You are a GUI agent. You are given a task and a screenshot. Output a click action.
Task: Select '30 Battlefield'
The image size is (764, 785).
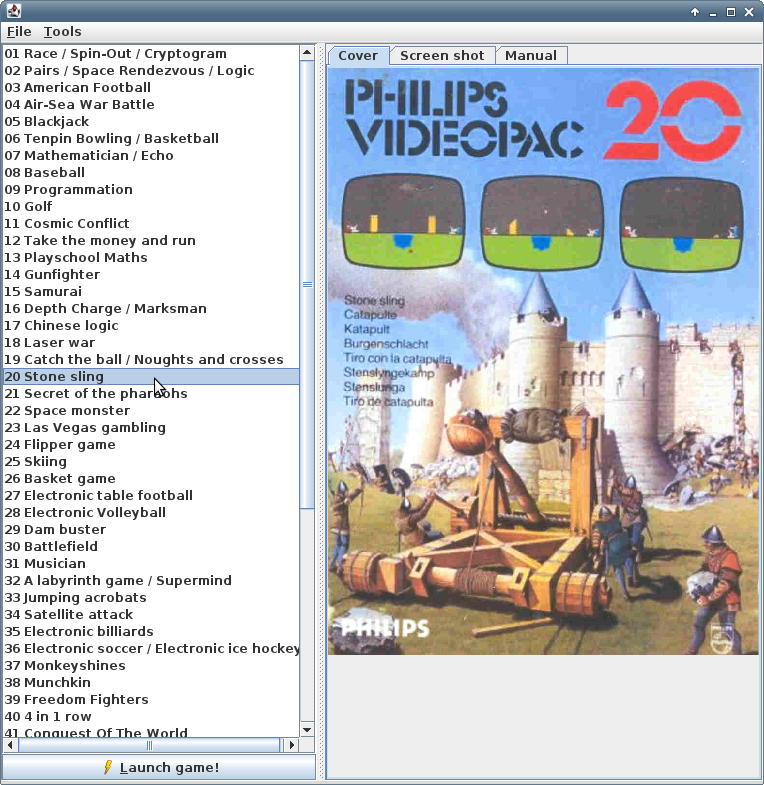(151, 547)
